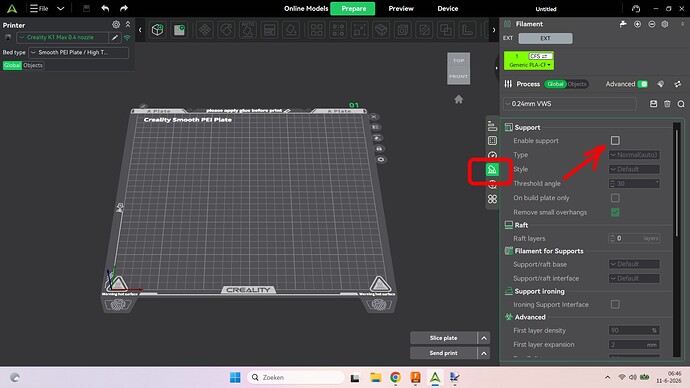Select Global in the Printer panel
Viewport: 690px width, 388px height.
click(x=12, y=65)
